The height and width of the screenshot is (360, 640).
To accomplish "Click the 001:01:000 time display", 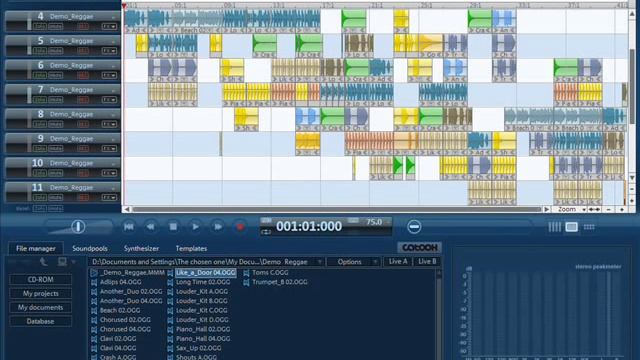I will pos(309,227).
